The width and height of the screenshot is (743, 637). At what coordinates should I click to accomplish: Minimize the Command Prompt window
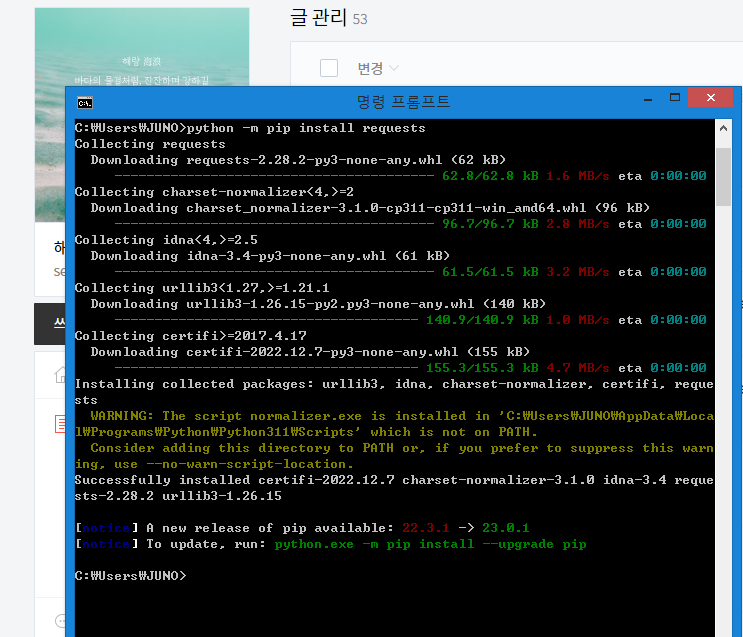(x=648, y=99)
